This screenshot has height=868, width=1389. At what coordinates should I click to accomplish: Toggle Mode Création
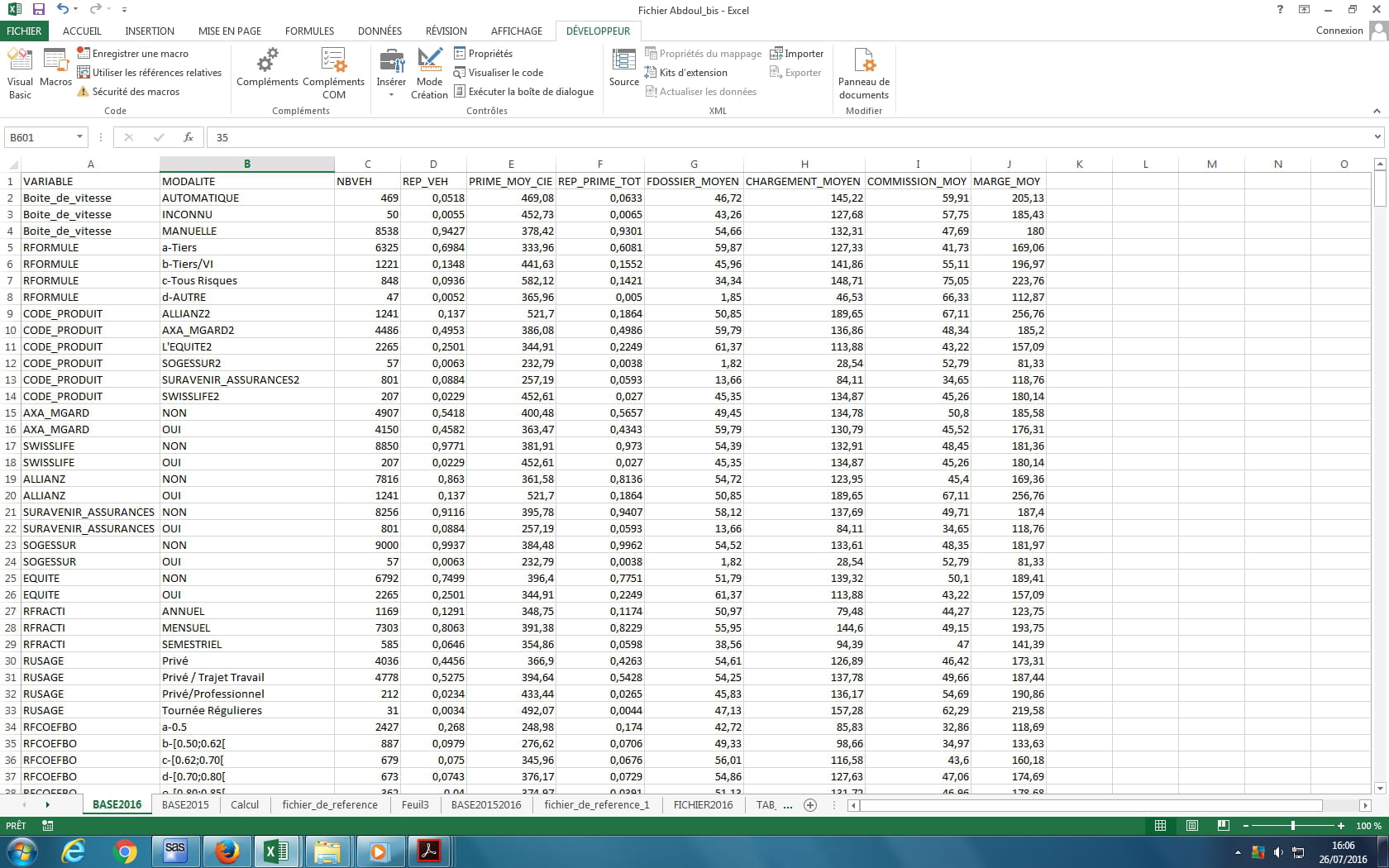[x=429, y=73]
